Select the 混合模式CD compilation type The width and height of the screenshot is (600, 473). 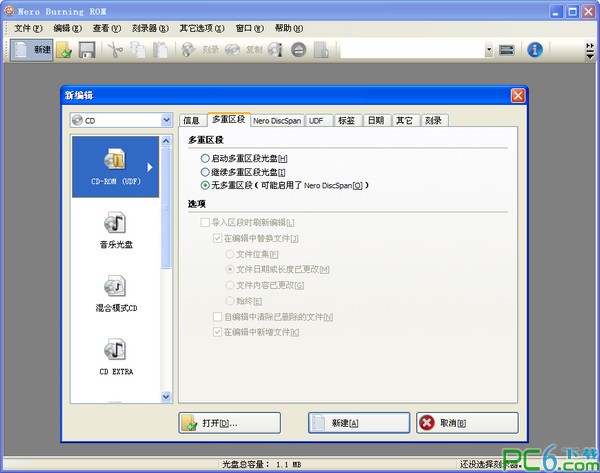click(116, 293)
